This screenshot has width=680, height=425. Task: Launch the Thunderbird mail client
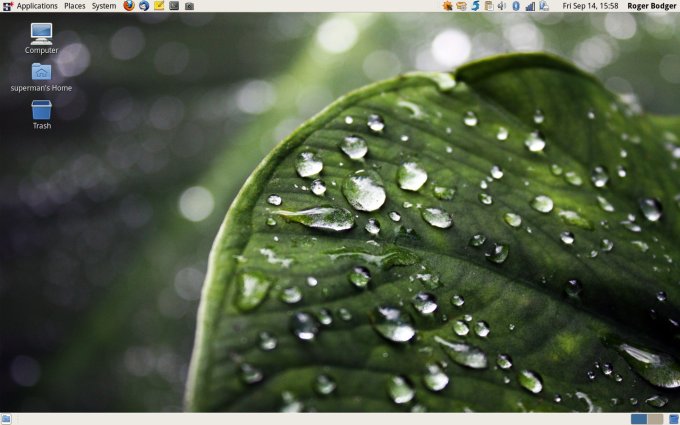tap(144, 6)
